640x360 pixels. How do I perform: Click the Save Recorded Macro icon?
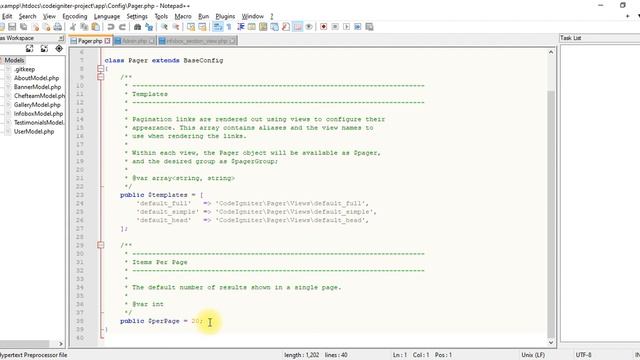369,27
